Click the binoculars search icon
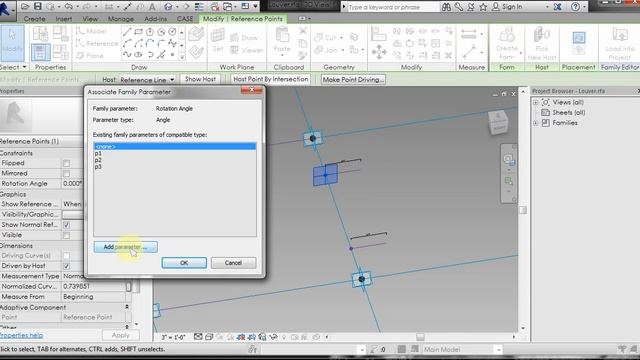This screenshot has width=640, height=360. [x=447, y=7]
